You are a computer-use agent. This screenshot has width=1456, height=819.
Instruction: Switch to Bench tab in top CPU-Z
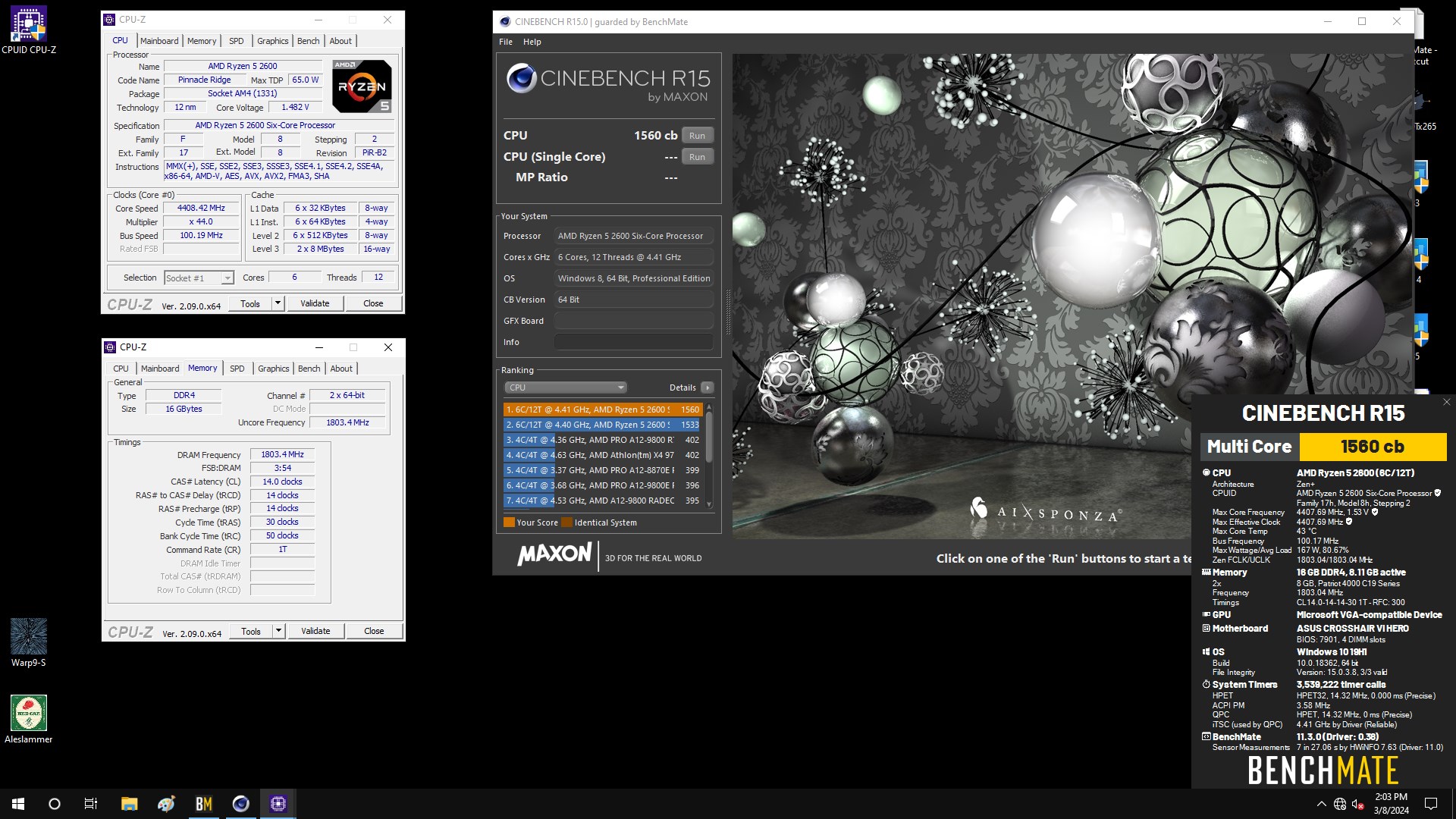click(309, 41)
